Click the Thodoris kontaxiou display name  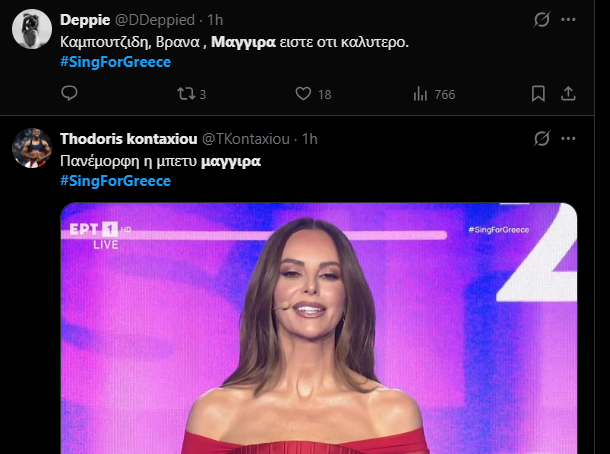128,138
